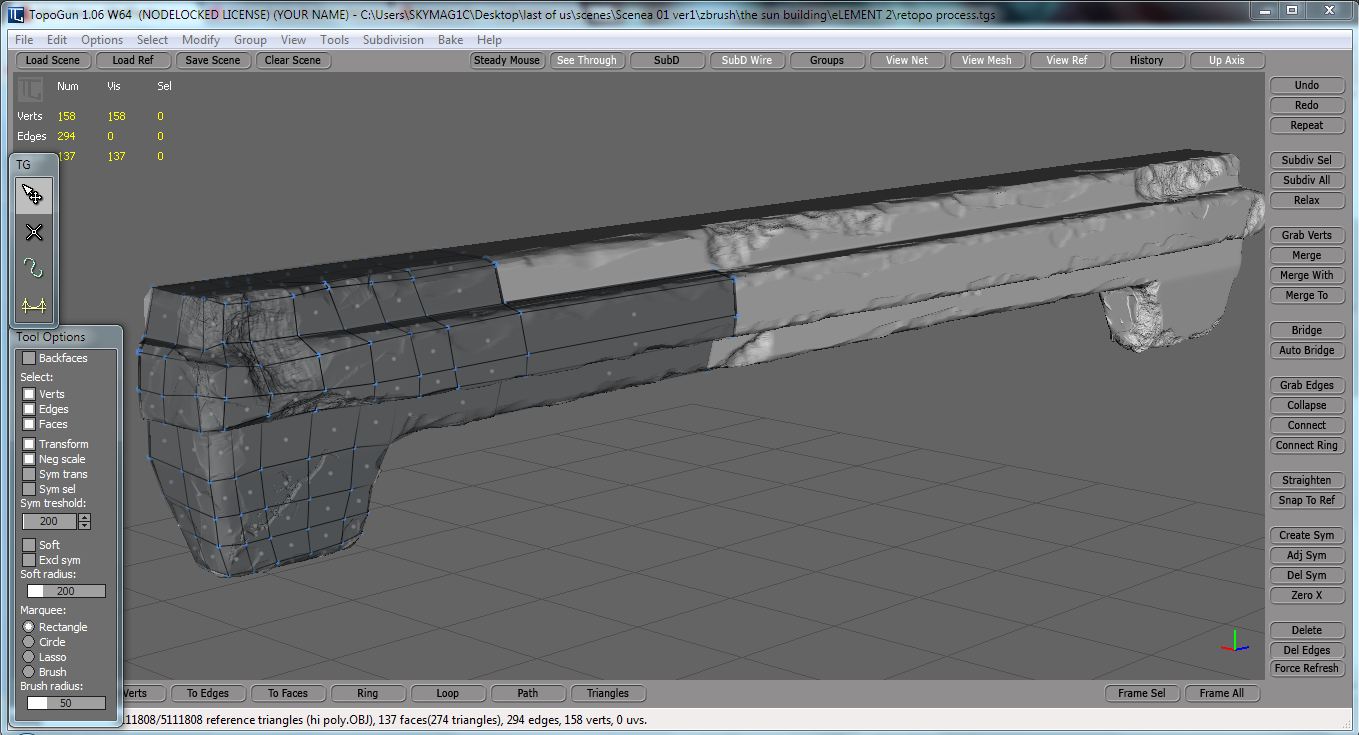Image resolution: width=1359 pixels, height=735 pixels.
Task: Open the Subdivision menu
Action: point(393,40)
